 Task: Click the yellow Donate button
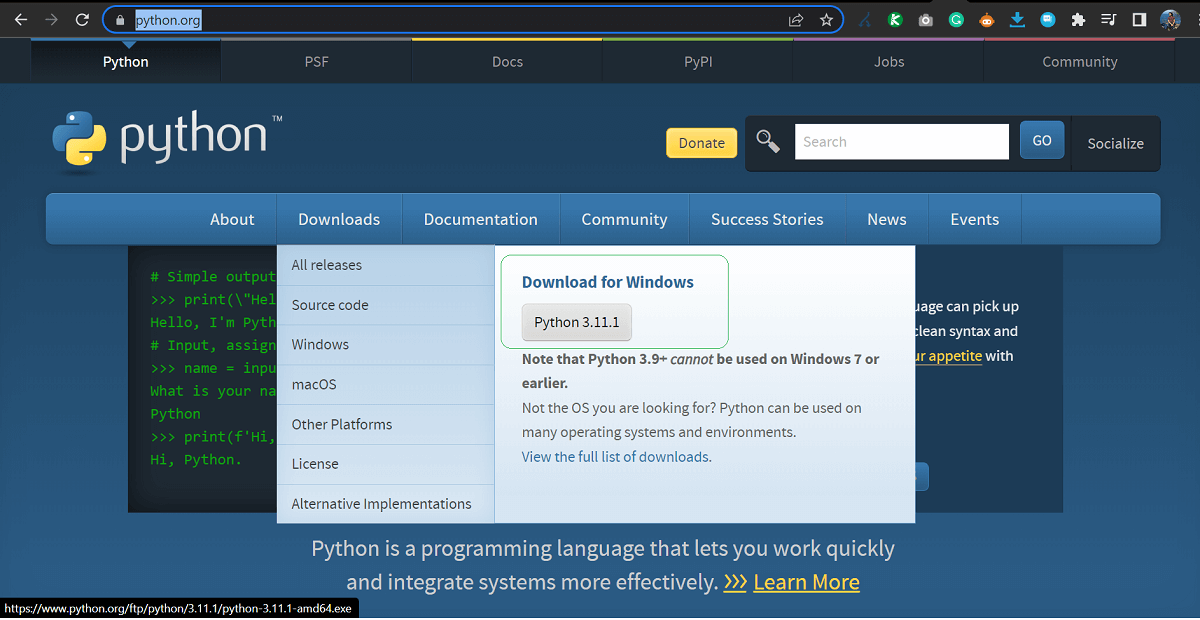pyautogui.click(x=702, y=143)
